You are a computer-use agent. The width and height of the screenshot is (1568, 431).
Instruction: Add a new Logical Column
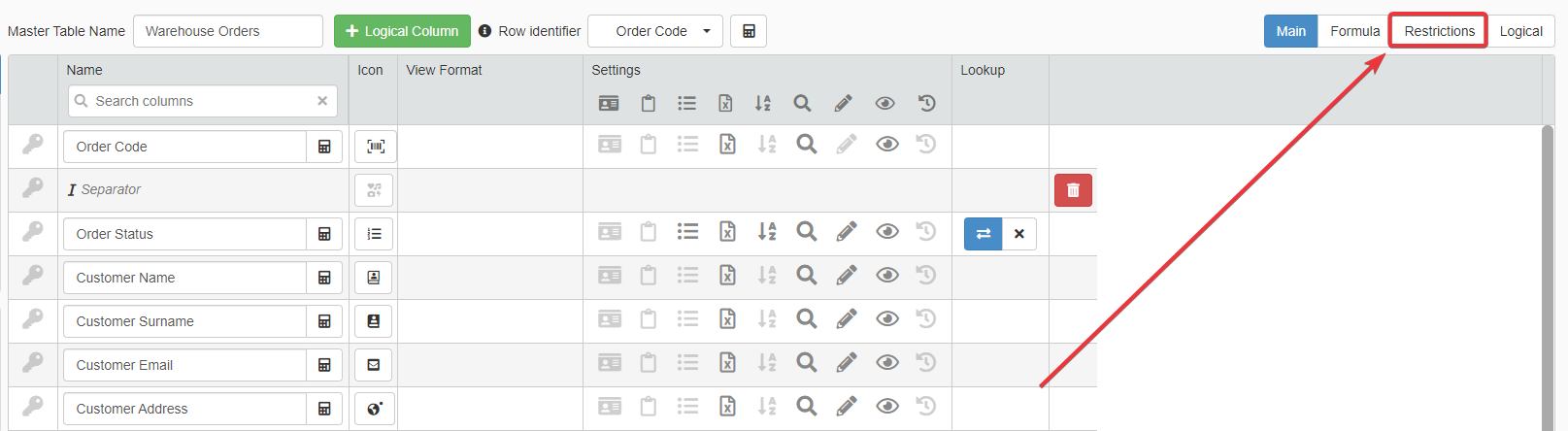(x=402, y=31)
